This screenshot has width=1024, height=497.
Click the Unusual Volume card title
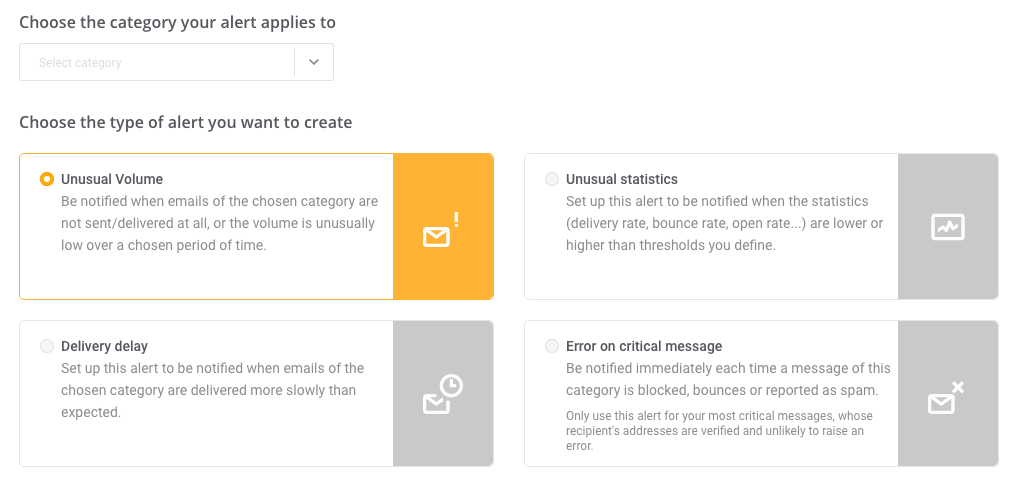click(112, 180)
